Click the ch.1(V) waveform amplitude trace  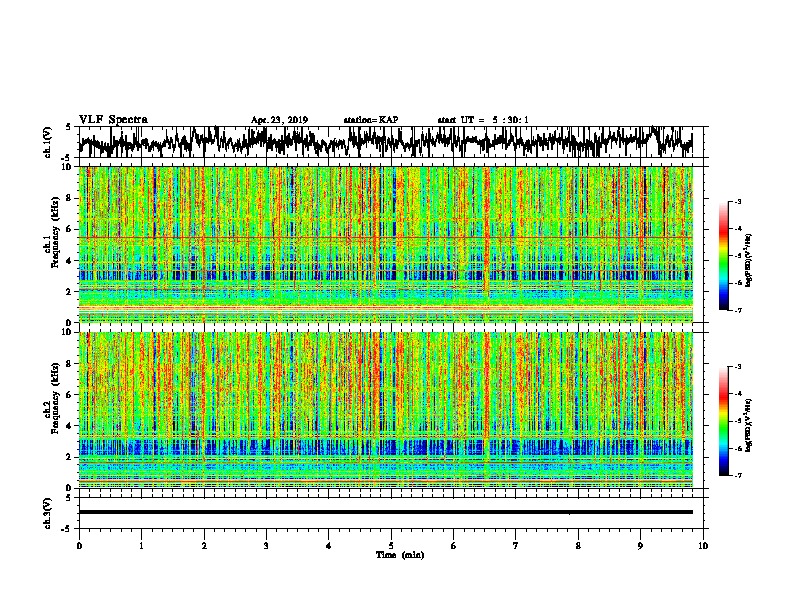pyautogui.click(x=385, y=141)
